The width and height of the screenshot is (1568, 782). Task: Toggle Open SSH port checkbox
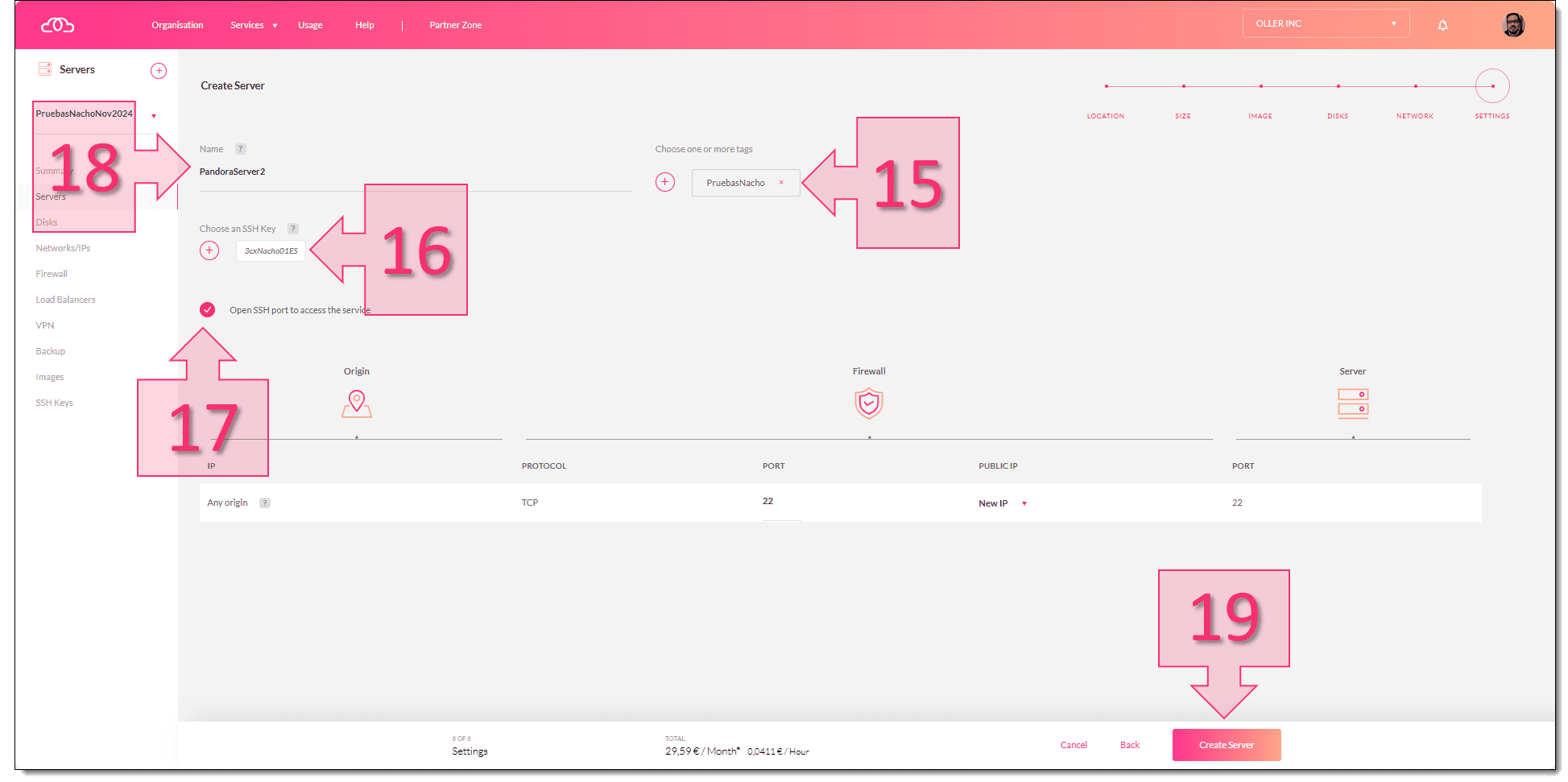[x=208, y=309]
